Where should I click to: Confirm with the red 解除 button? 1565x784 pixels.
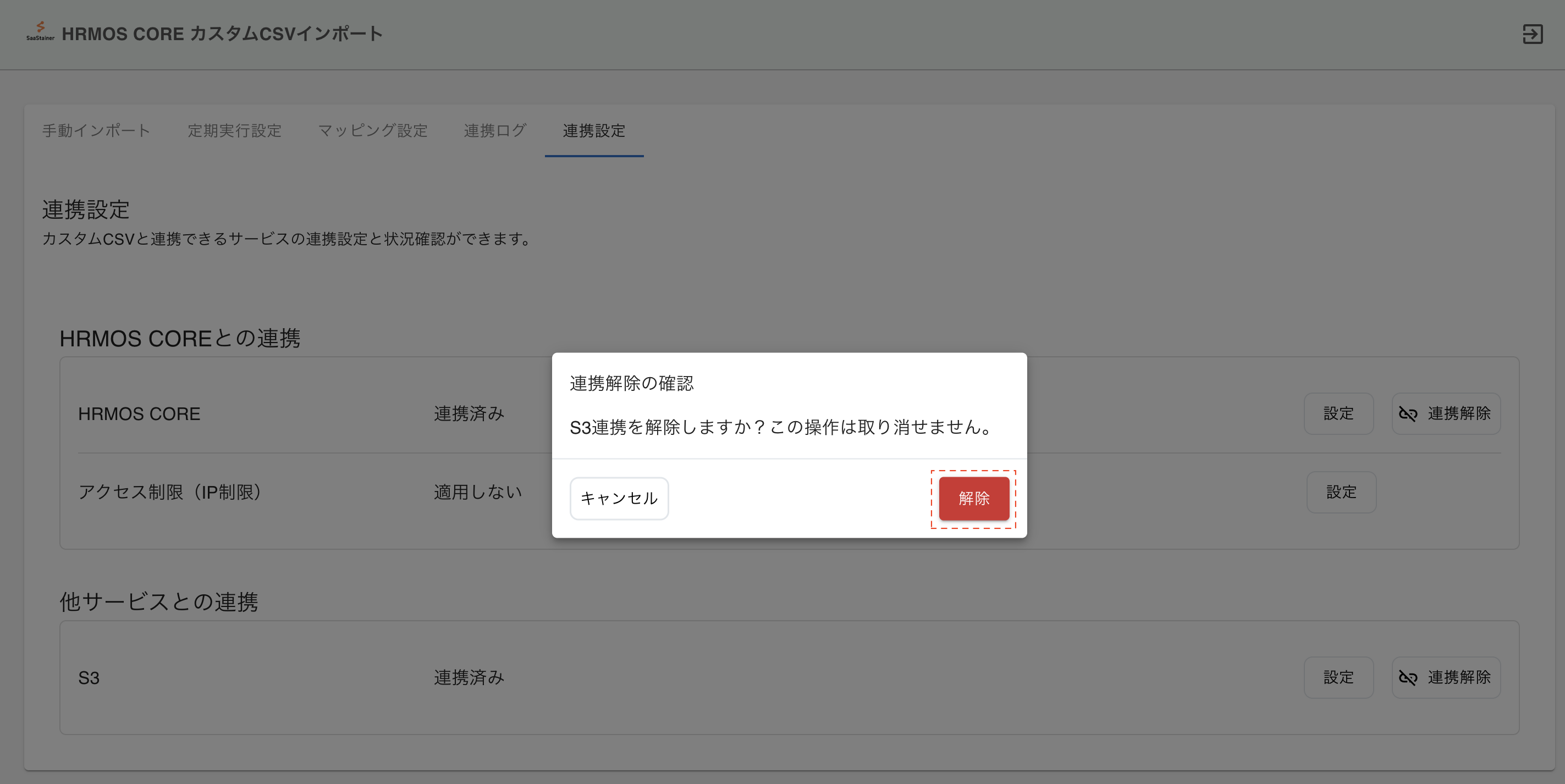point(973,499)
